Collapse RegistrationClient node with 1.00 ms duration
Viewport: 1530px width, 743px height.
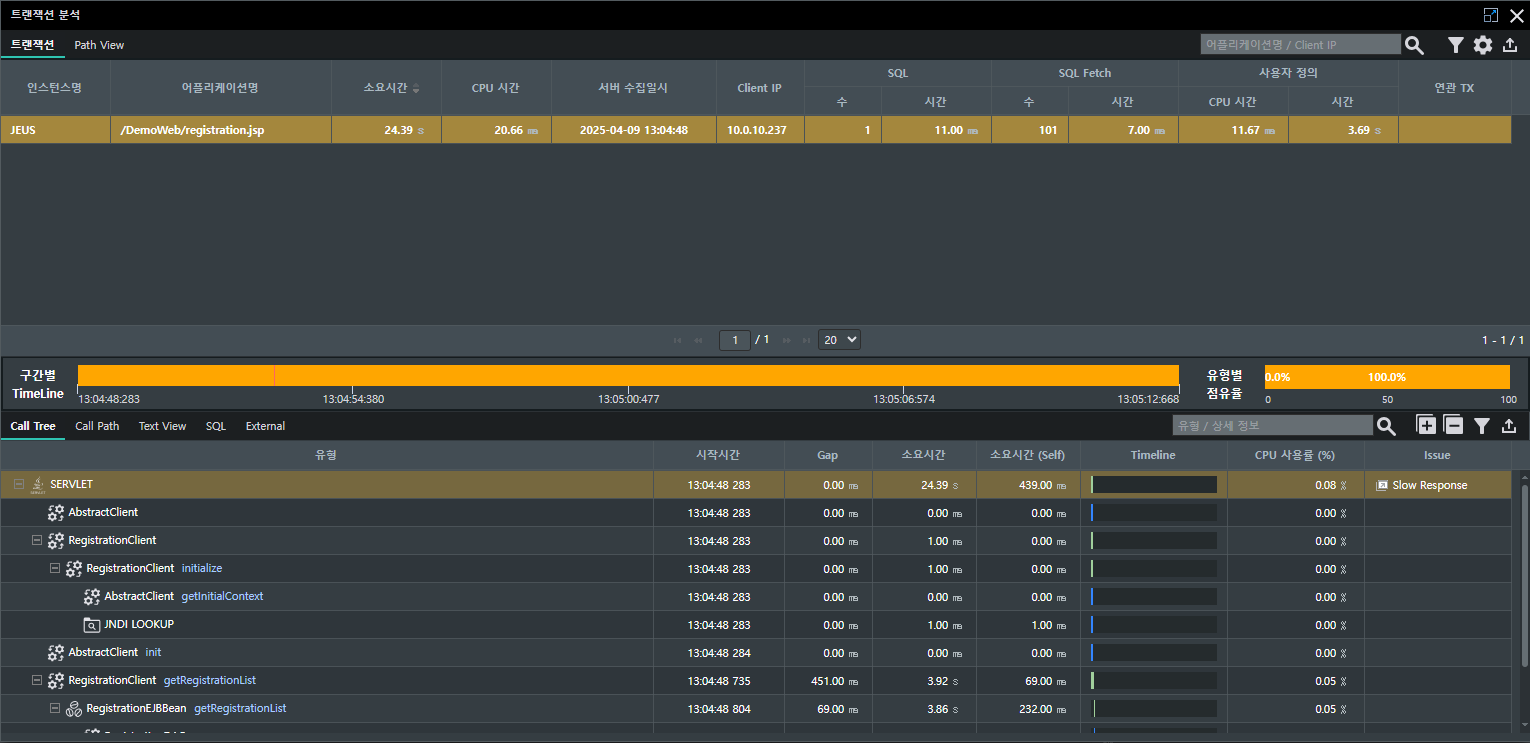37,540
